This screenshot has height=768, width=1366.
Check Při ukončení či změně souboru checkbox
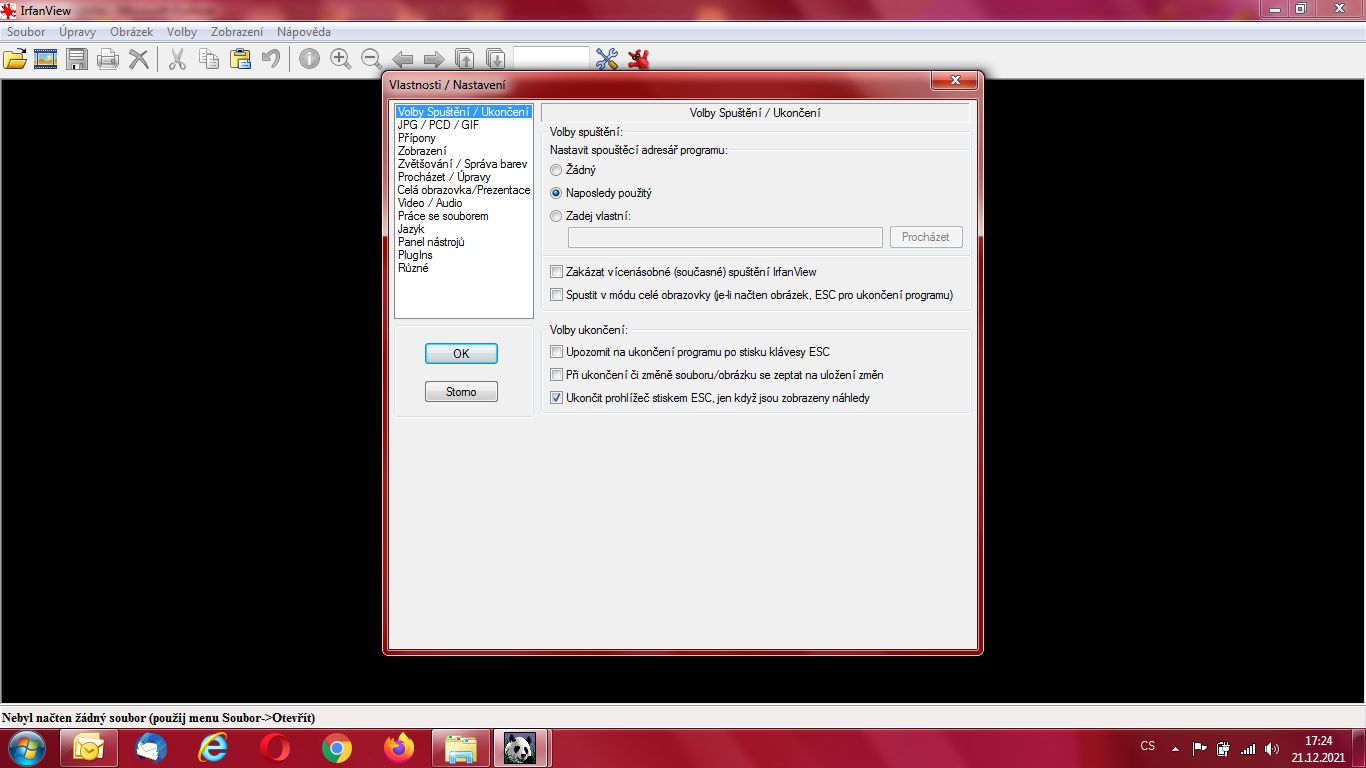click(x=717, y=375)
